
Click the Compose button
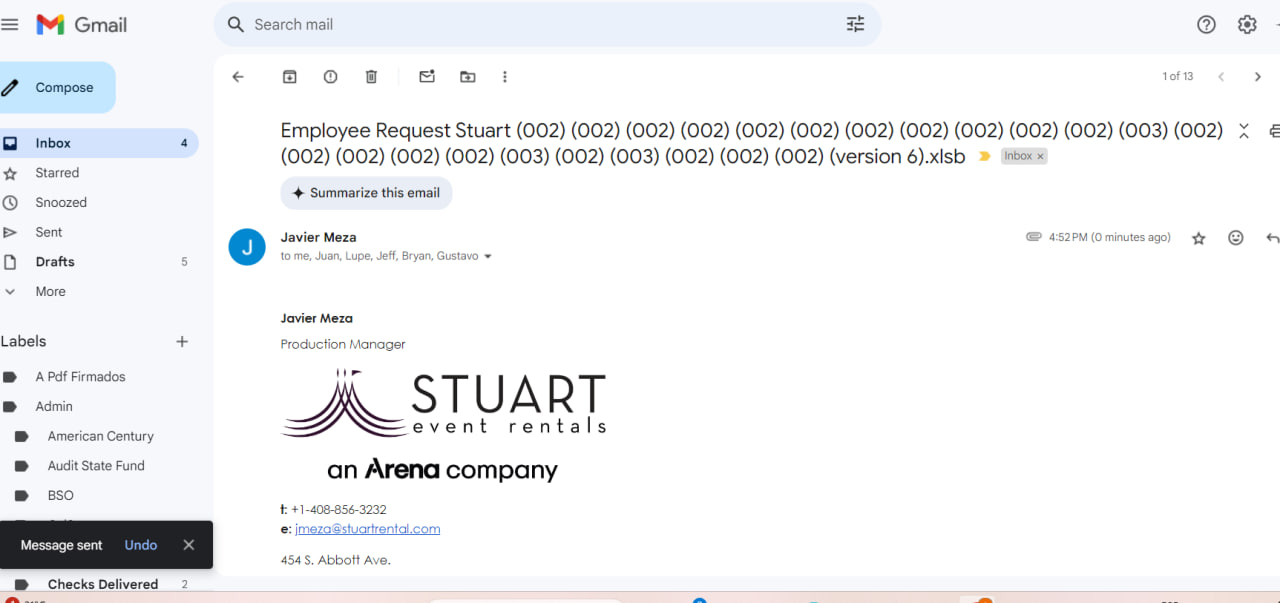point(58,88)
